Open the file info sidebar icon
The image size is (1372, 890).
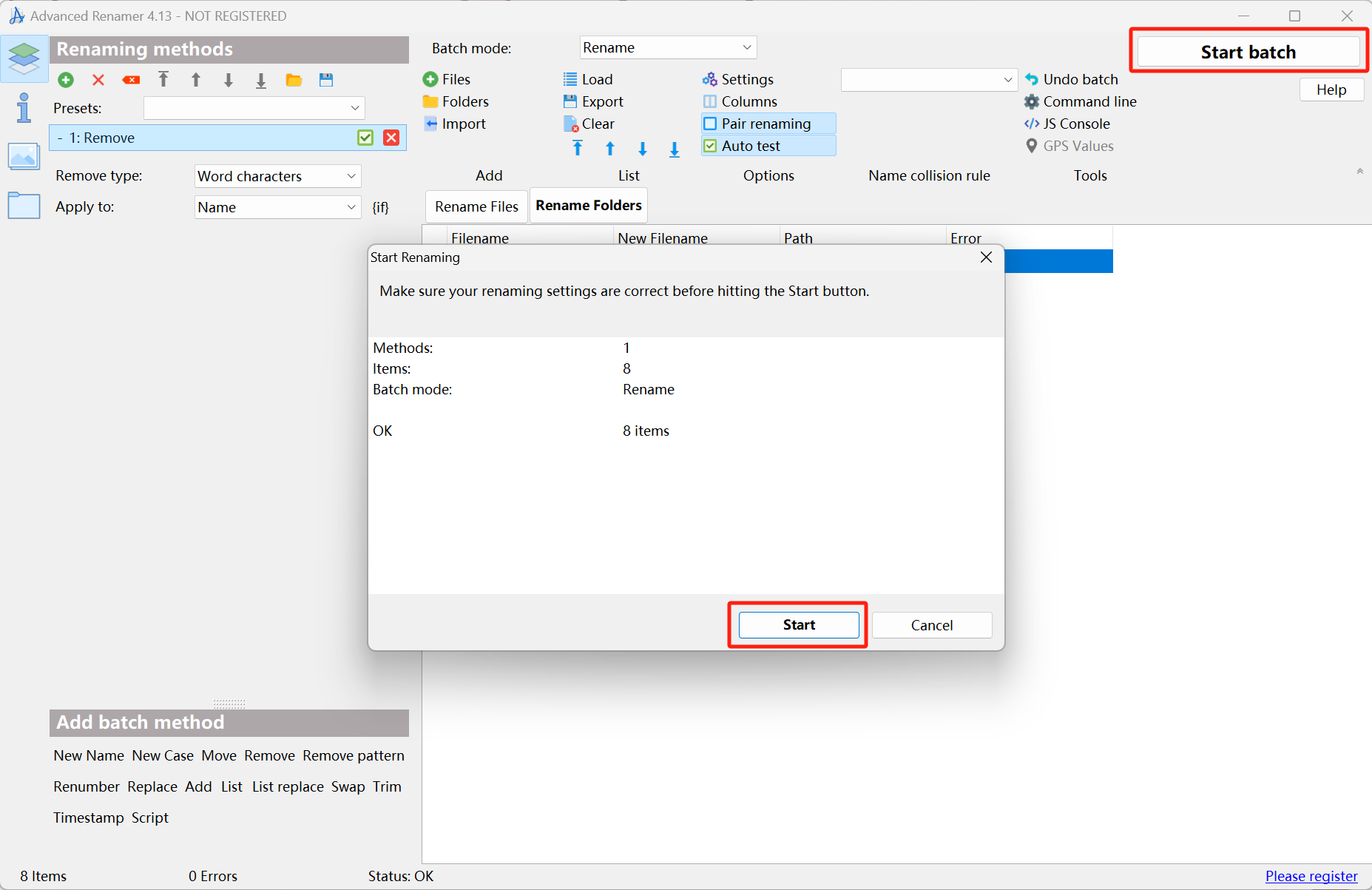coord(24,108)
